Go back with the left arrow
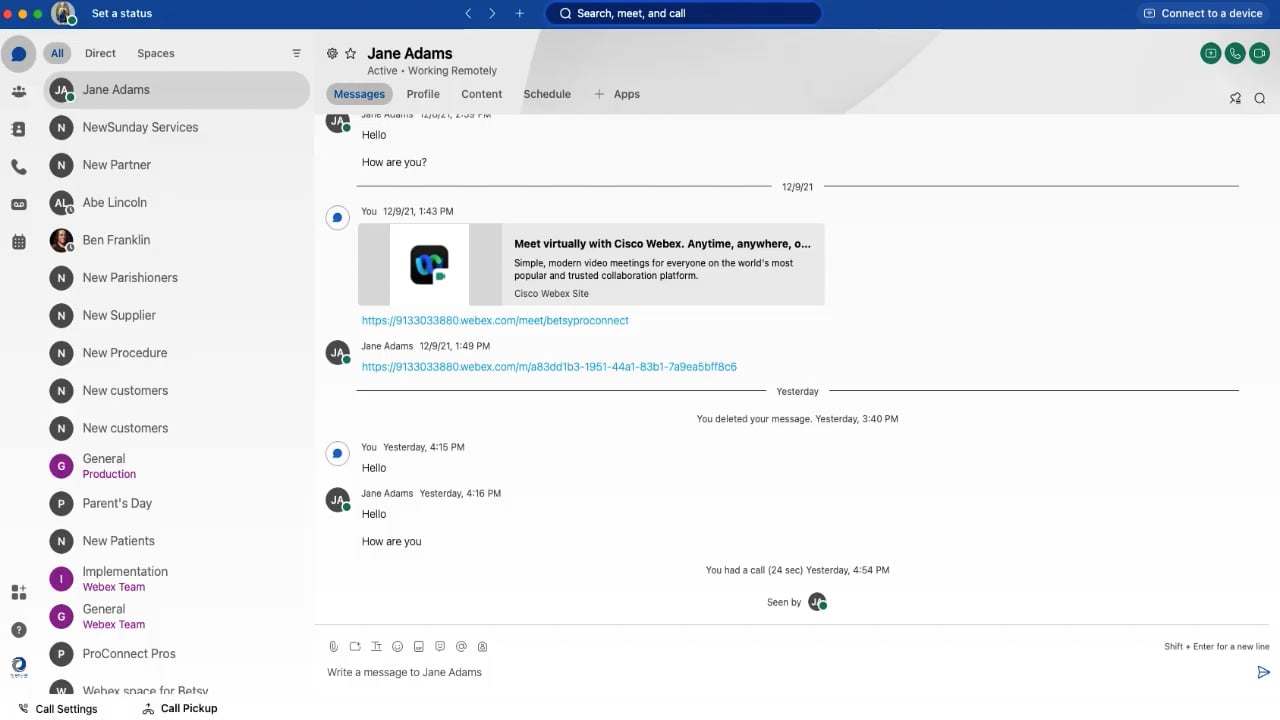 click(x=468, y=14)
